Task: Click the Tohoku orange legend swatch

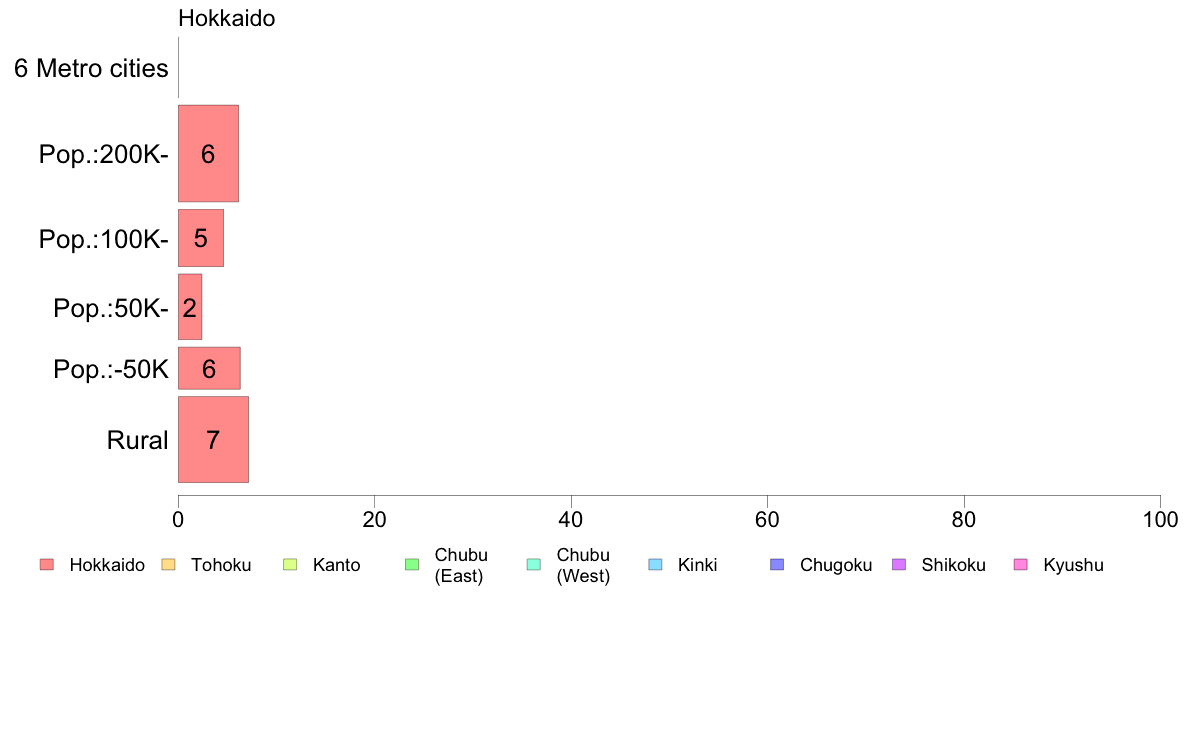Action: coord(168,565)
